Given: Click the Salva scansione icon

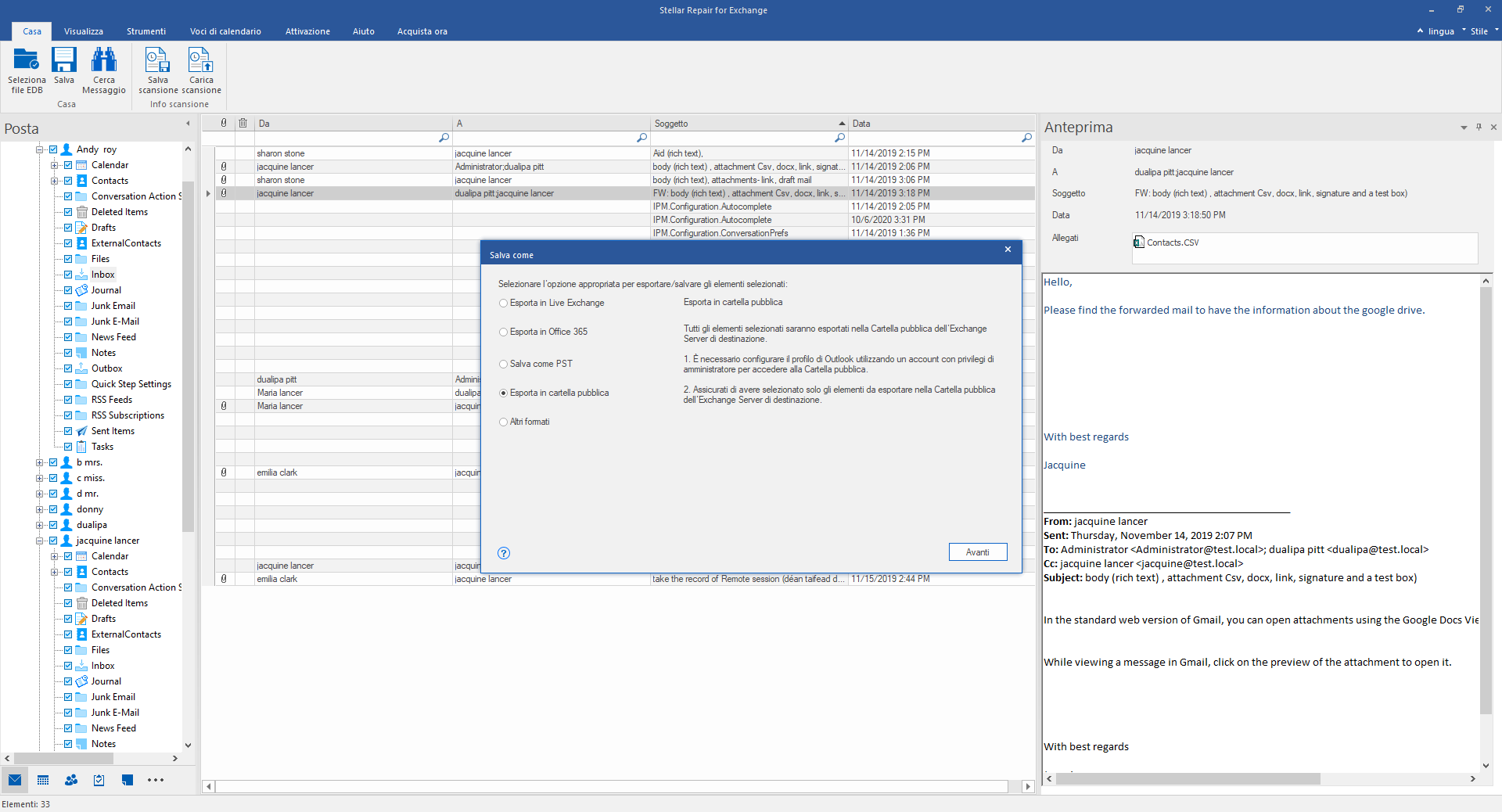Looking at the screenshot, I should pyautogui.click(x=157, y=60).
